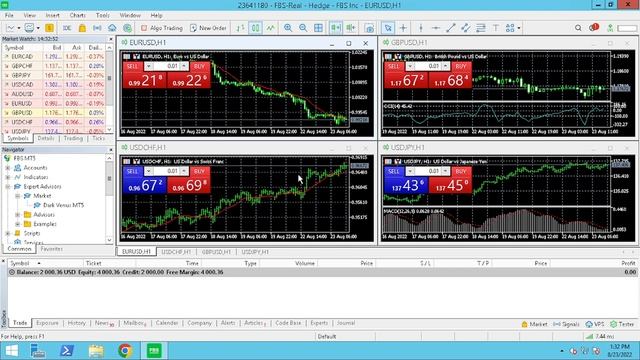640x360 pixels.
Task: Click the volume field on USDJPY panel
Action: 429,171
